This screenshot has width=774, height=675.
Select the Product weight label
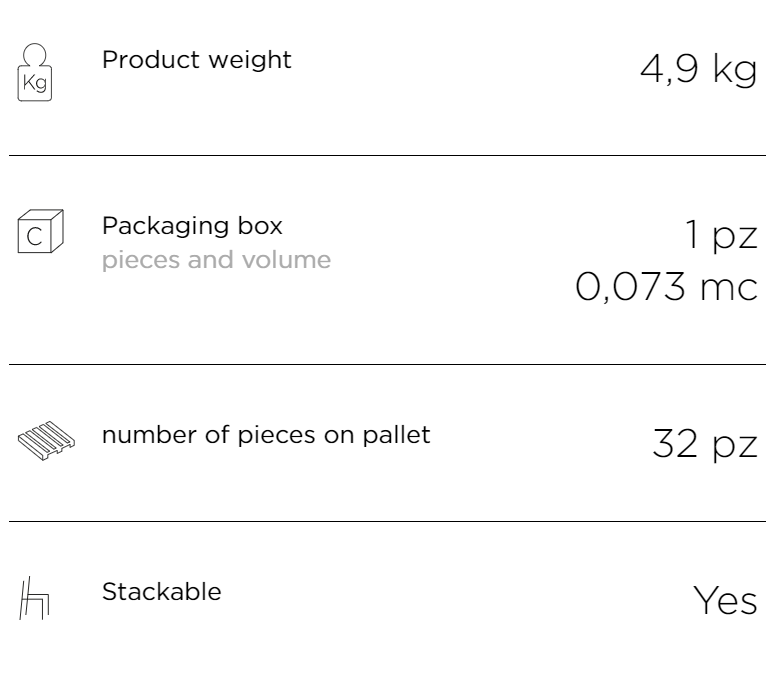(196, 60)
